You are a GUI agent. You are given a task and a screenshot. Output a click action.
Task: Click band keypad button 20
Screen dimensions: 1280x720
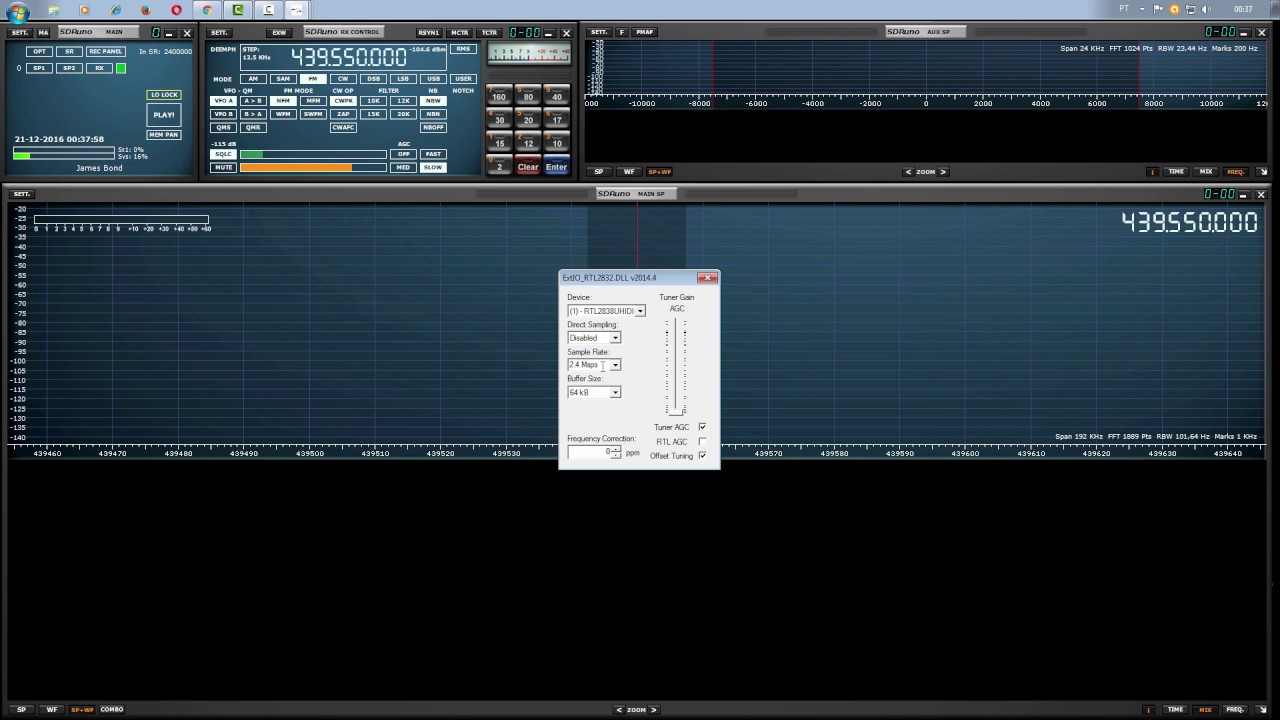tap(528, 118)
